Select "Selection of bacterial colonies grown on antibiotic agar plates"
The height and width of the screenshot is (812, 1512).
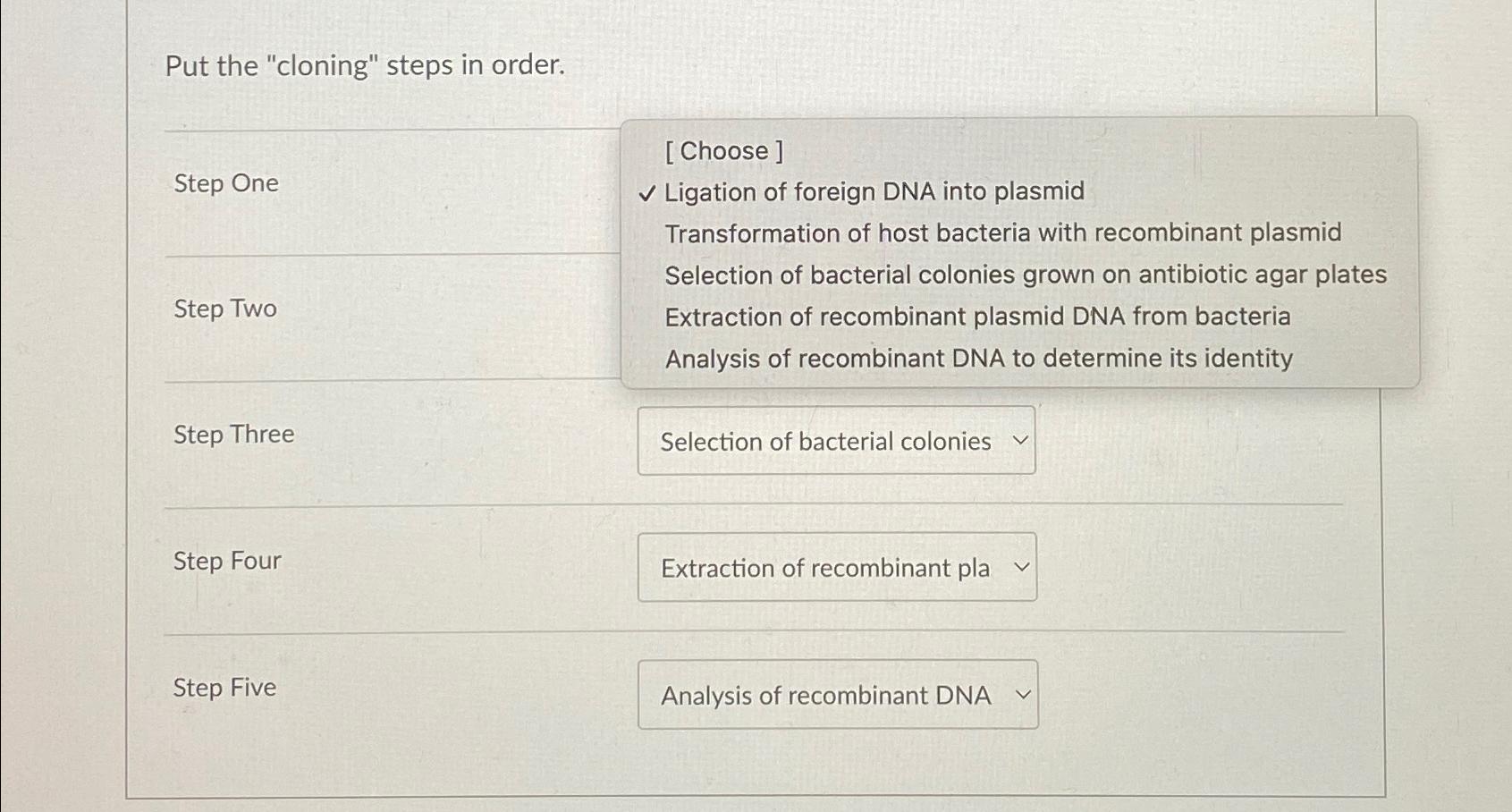(x=1026, y=275)
